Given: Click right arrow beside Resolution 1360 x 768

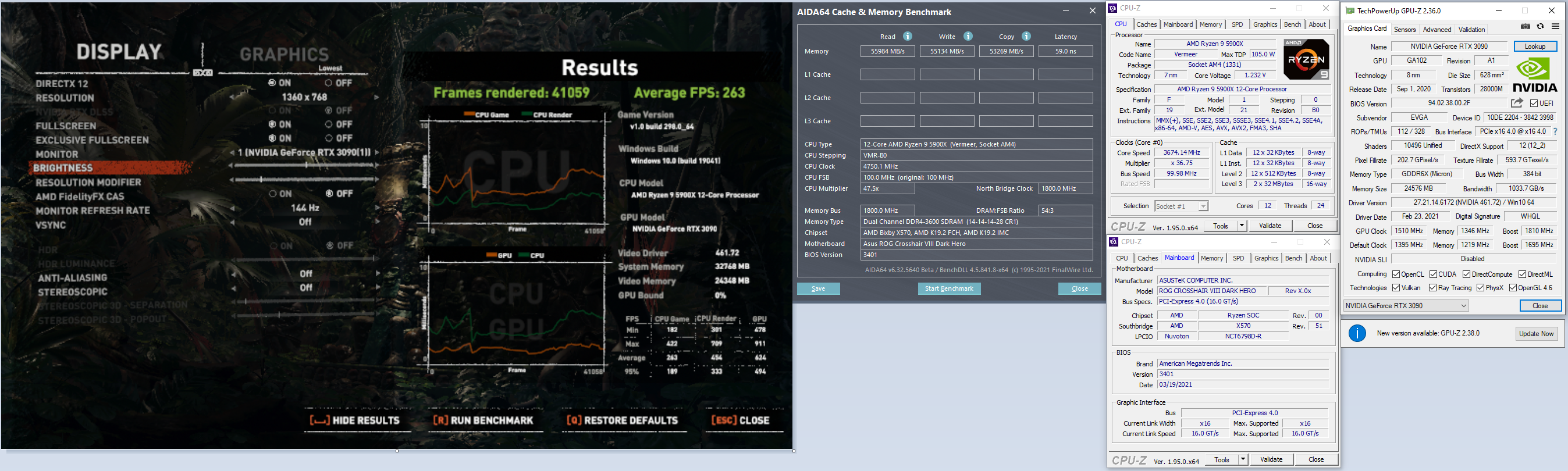Looking at the screenshot, I should (377, 97).
